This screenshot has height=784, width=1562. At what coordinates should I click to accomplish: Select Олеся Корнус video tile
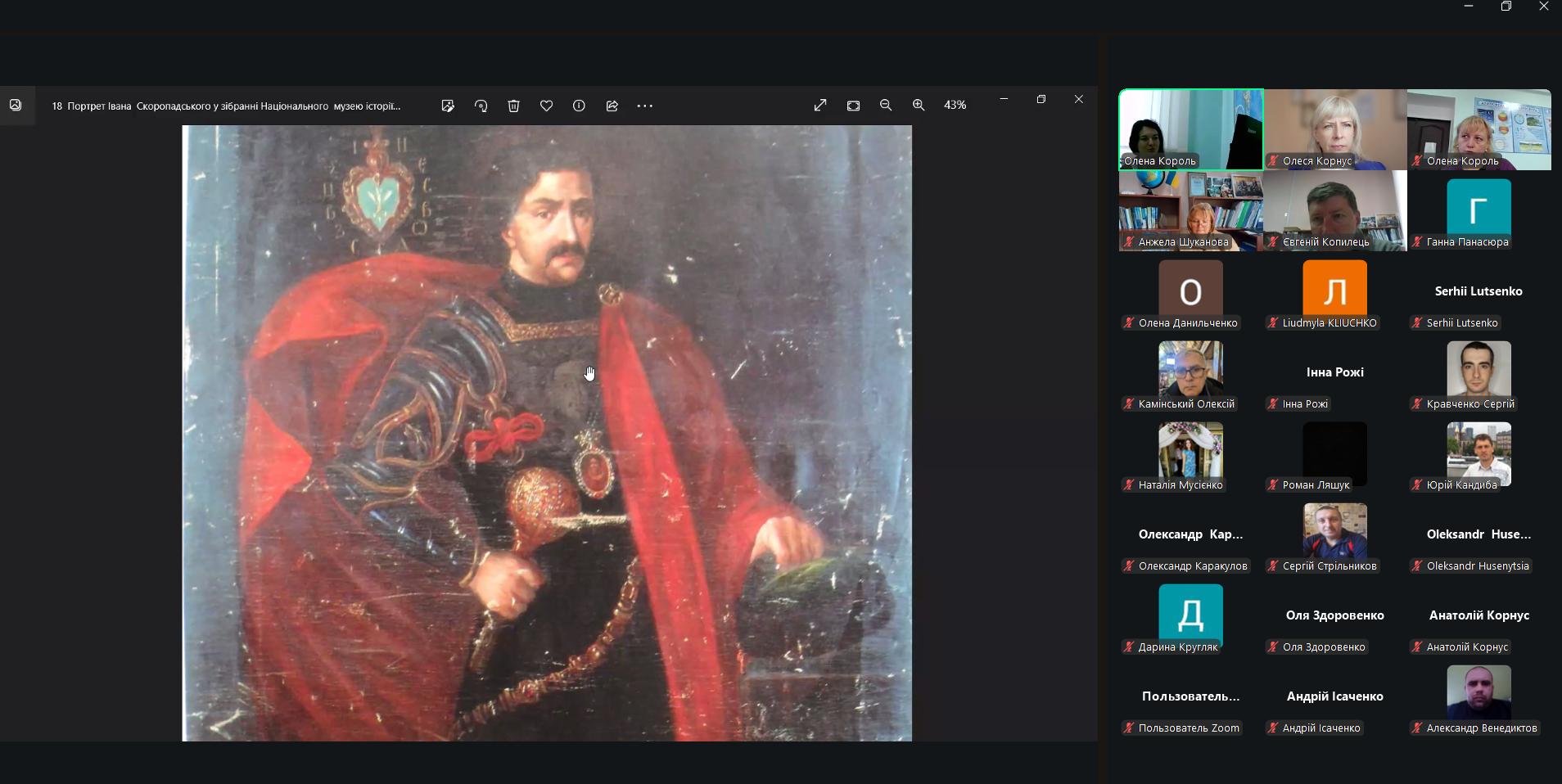pyautogui.click(x=1334, y=128)
